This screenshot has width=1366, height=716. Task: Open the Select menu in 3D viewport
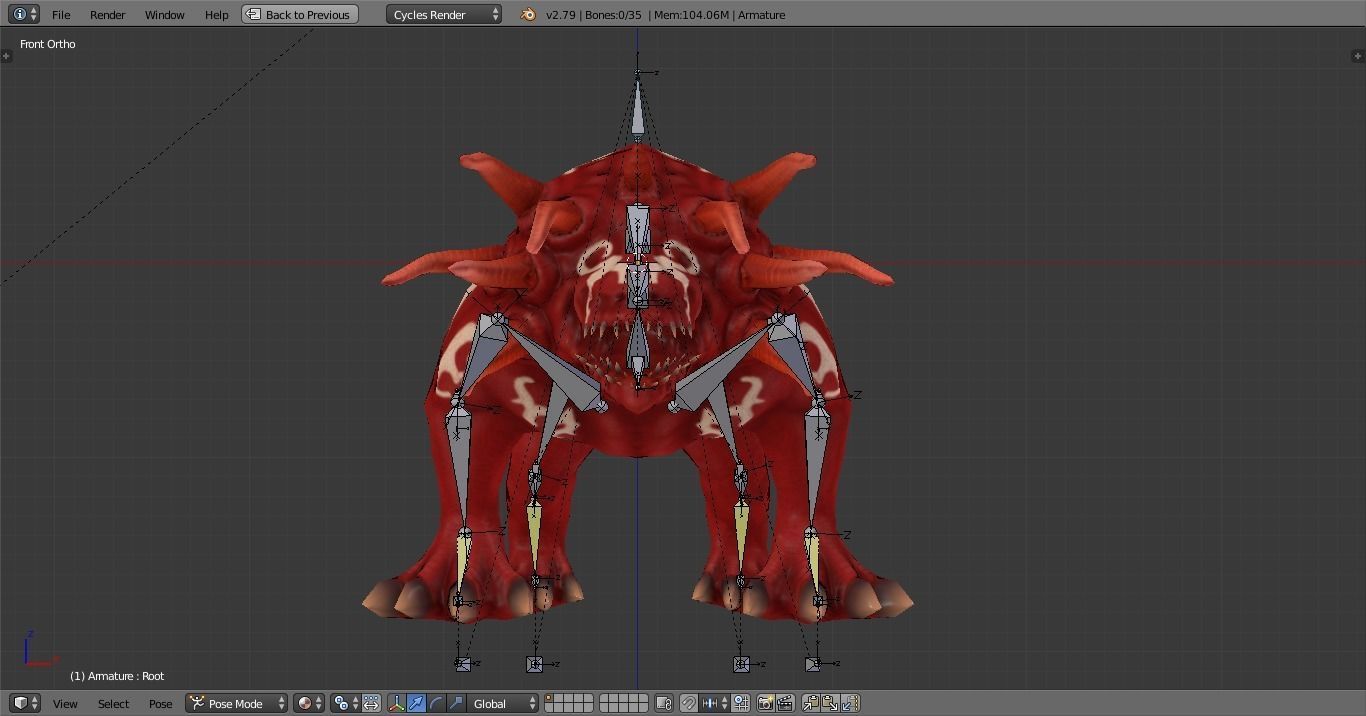coord(113,704)
